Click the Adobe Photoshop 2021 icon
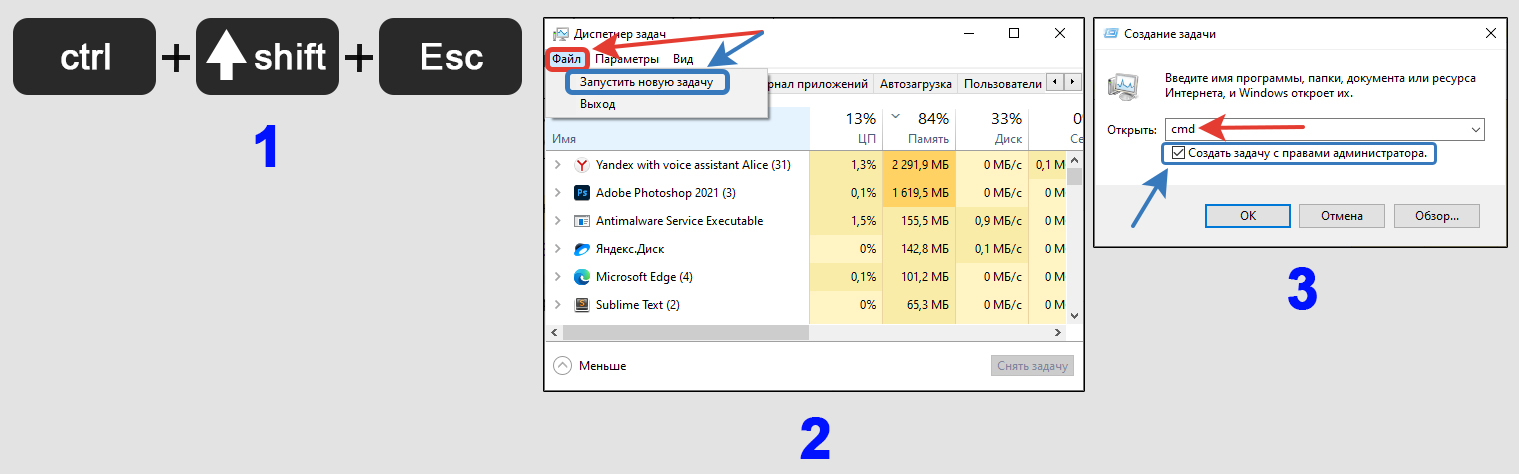1519x474 pixels. pos(582,193)
